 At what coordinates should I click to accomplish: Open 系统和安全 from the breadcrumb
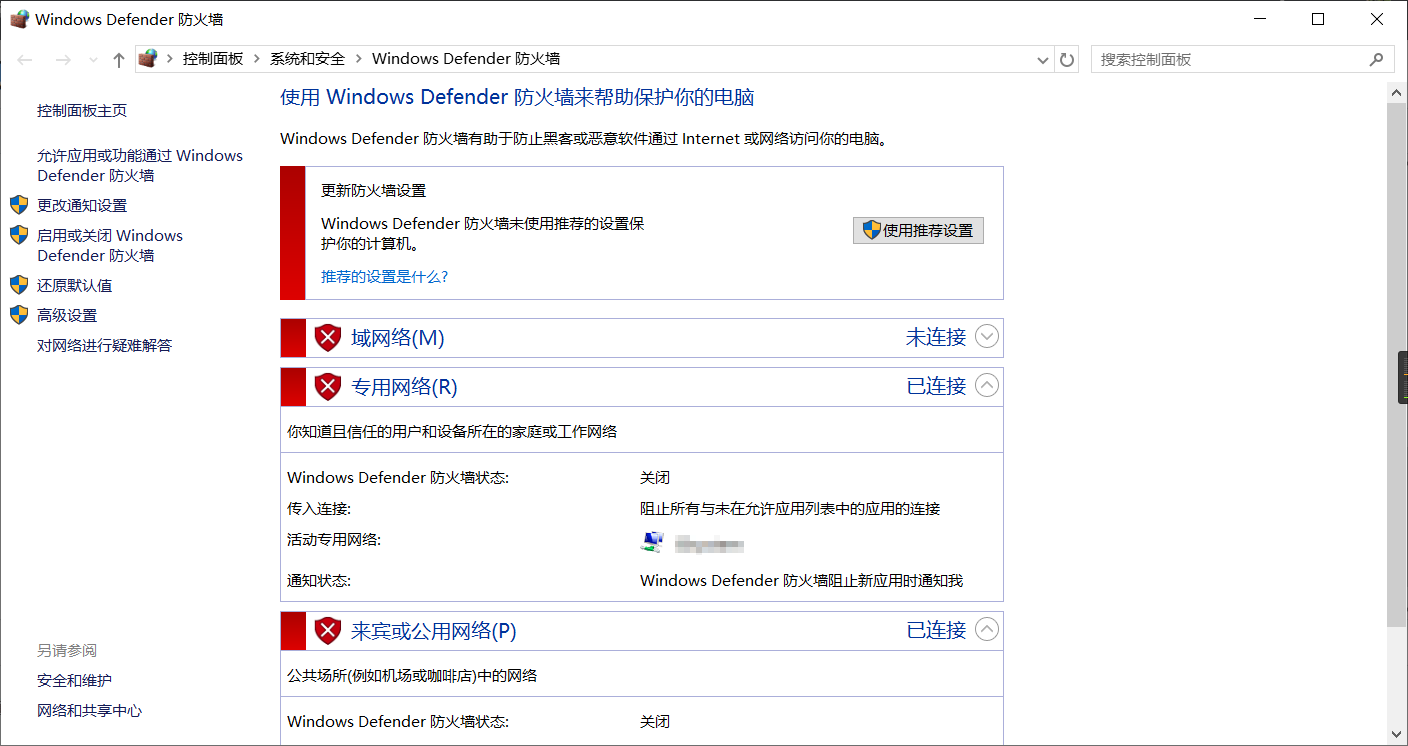(x=307, y=59)
